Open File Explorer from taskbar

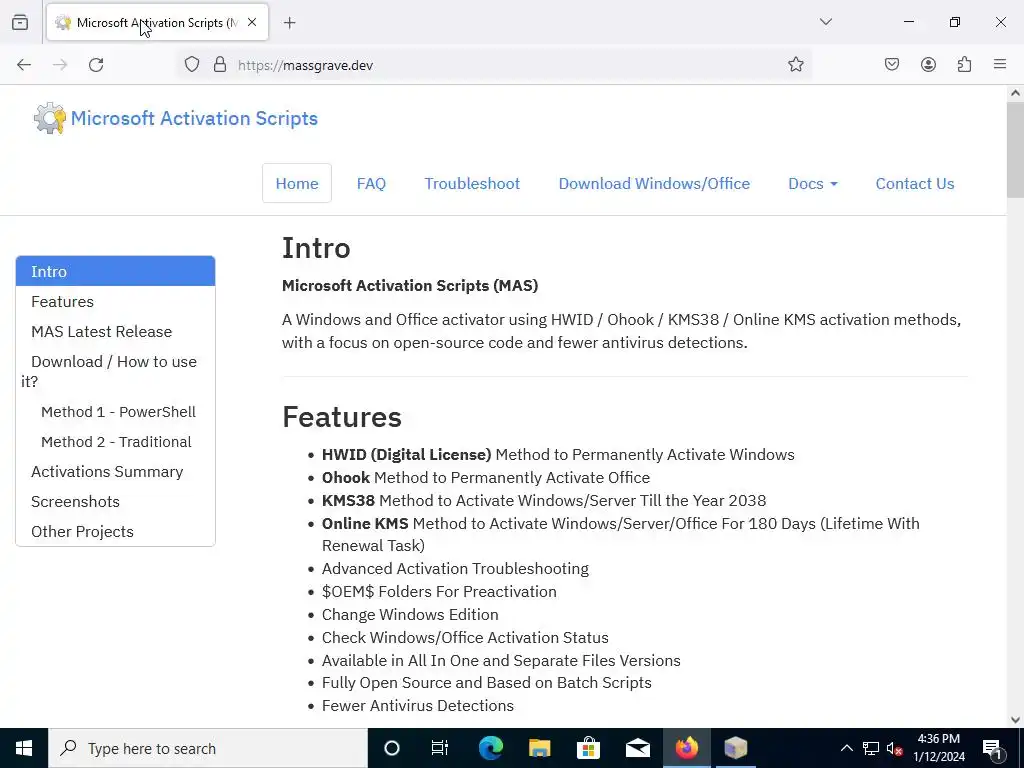[539, 748]
